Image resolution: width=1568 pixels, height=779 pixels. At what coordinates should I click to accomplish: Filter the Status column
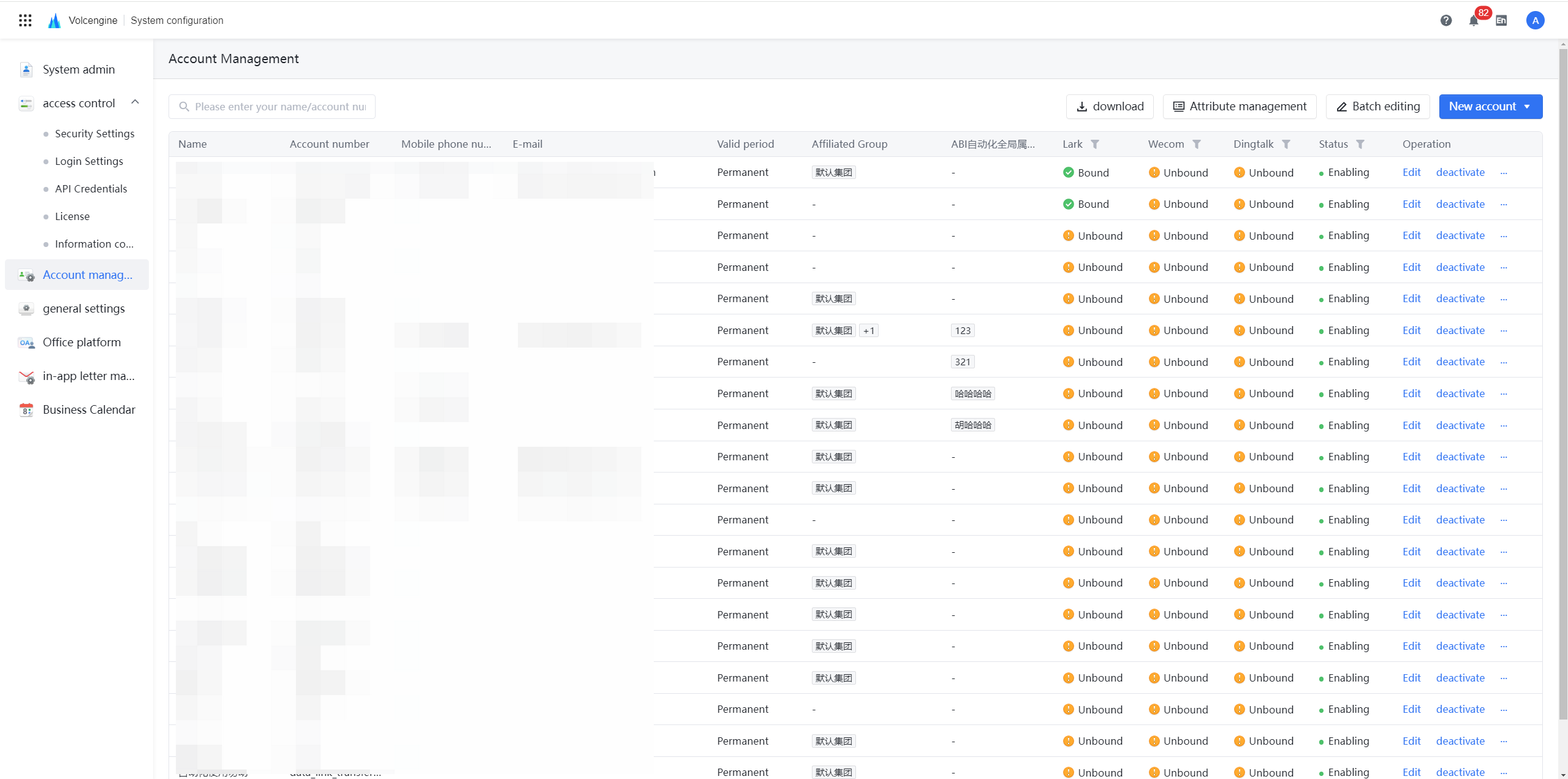point(1360,144)
